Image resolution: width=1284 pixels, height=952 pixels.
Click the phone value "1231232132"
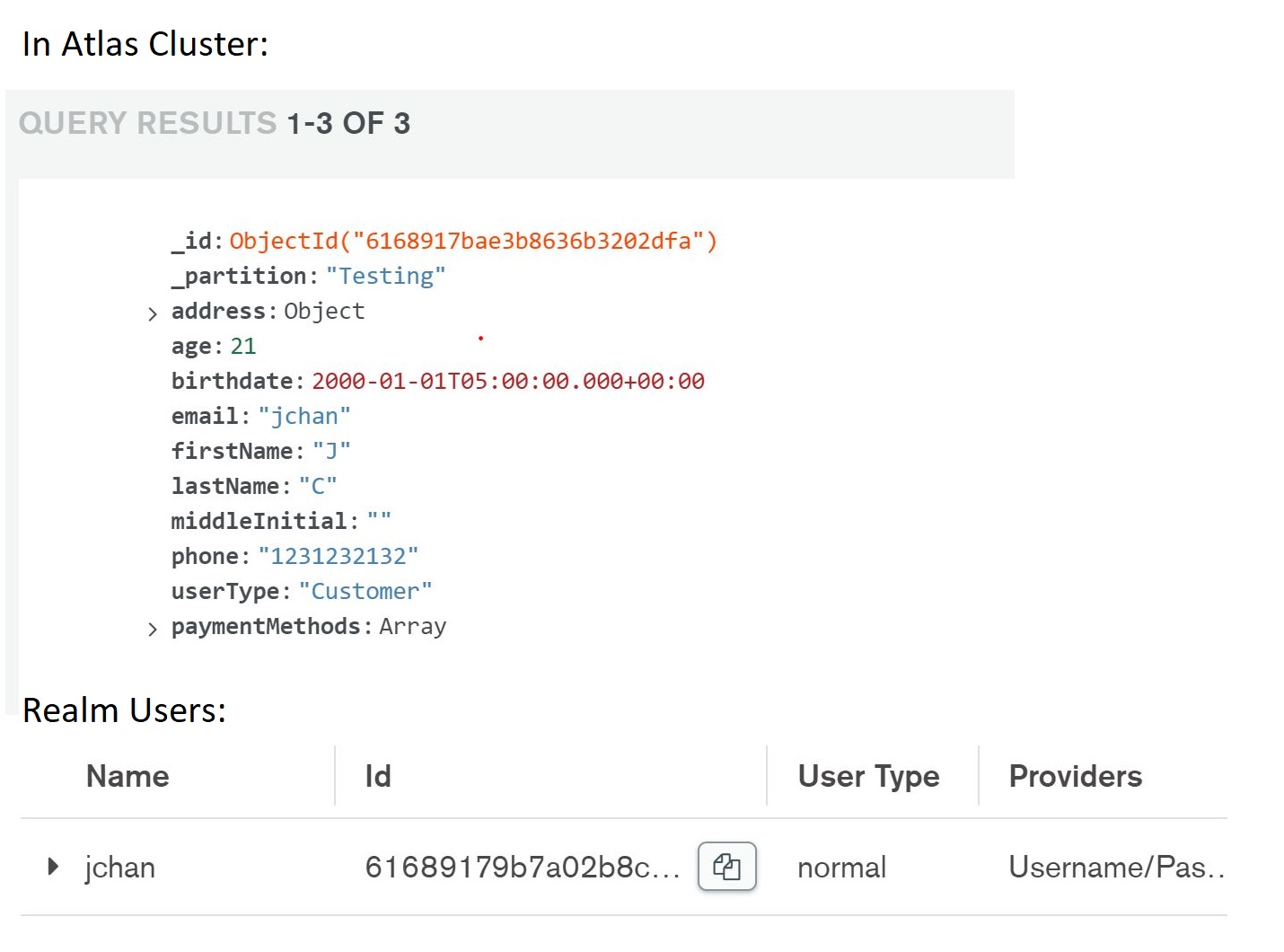[x=339, y=556]
